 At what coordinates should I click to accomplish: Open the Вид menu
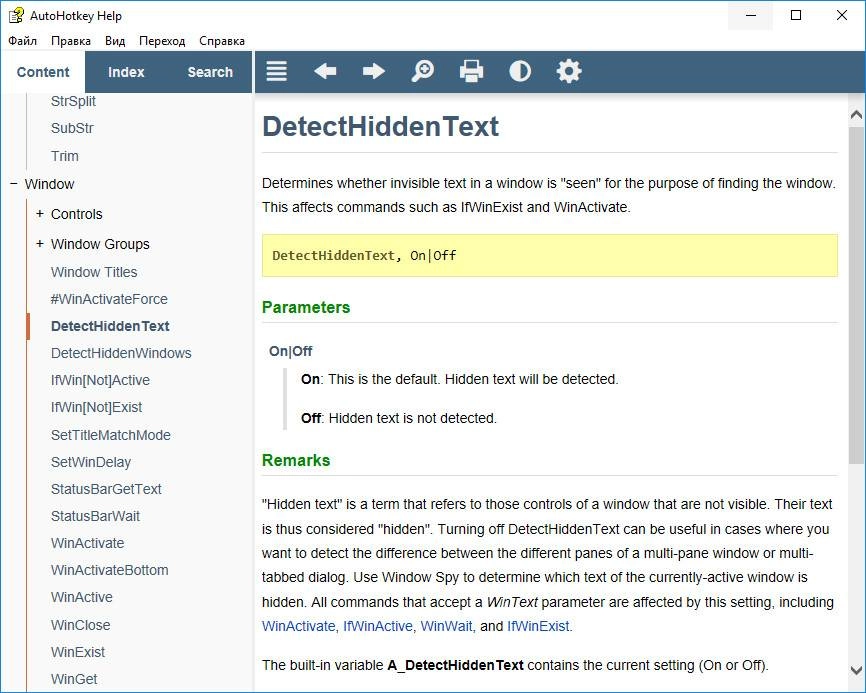[115, 41]
